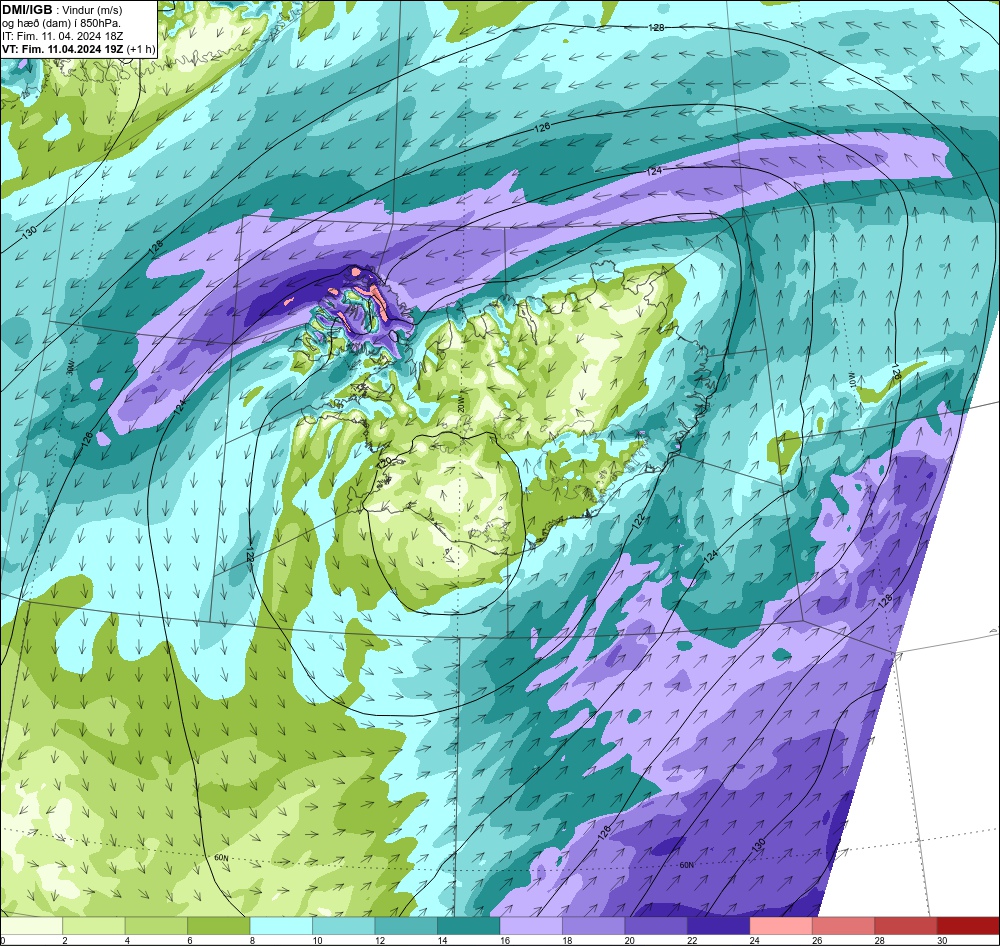Click legend tick label '24'
The image size is (1000, 946).
[x=754, y=940]
